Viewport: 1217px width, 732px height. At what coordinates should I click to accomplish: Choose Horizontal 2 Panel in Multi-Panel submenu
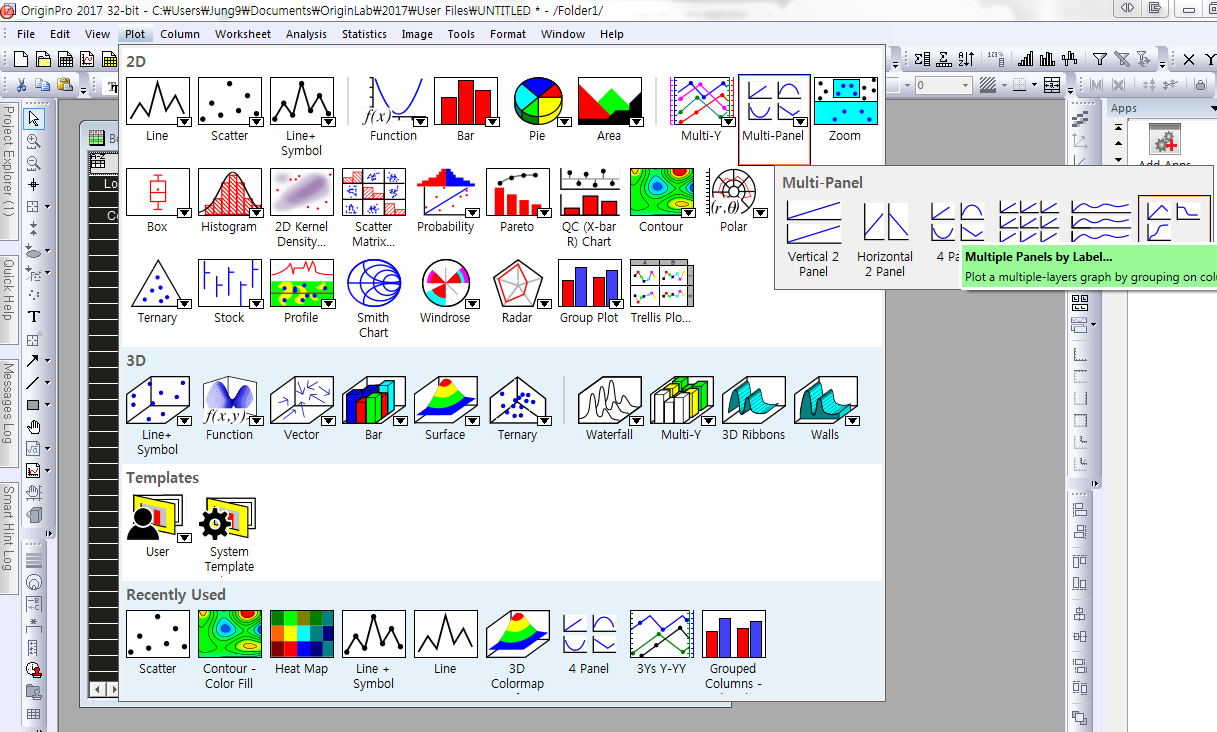[885, 238]
